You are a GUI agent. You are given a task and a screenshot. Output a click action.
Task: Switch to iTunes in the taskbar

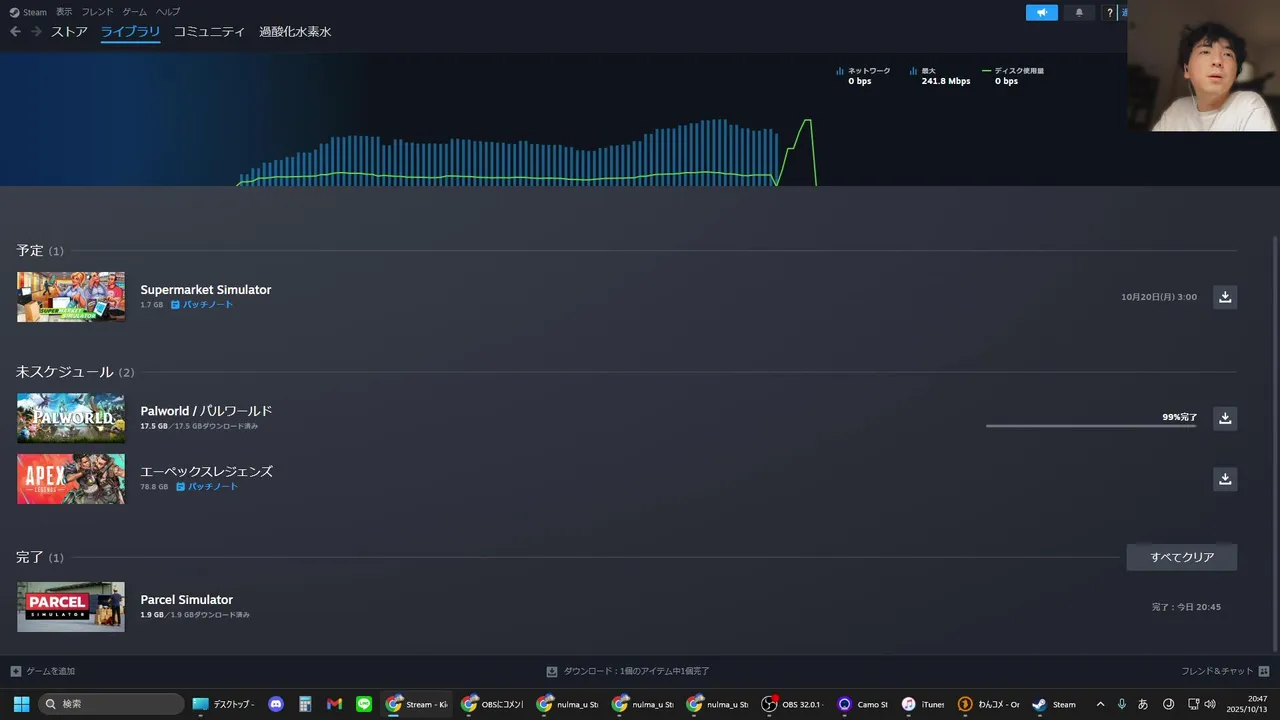923,704
